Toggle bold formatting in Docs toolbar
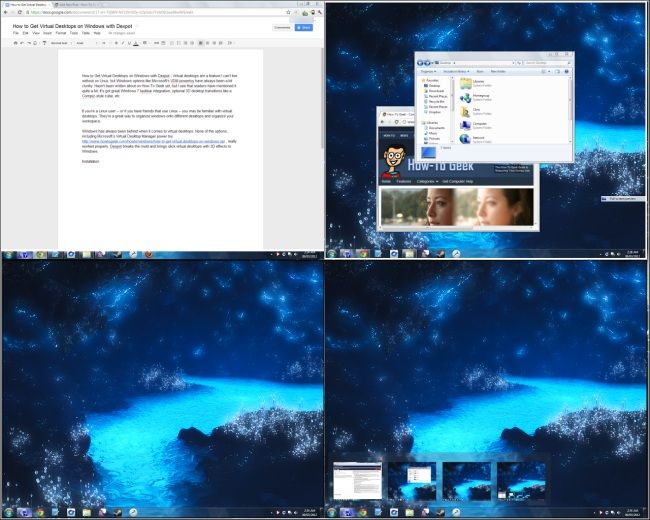The width and height of the screenshot is (650, 520). click(116, 43)
